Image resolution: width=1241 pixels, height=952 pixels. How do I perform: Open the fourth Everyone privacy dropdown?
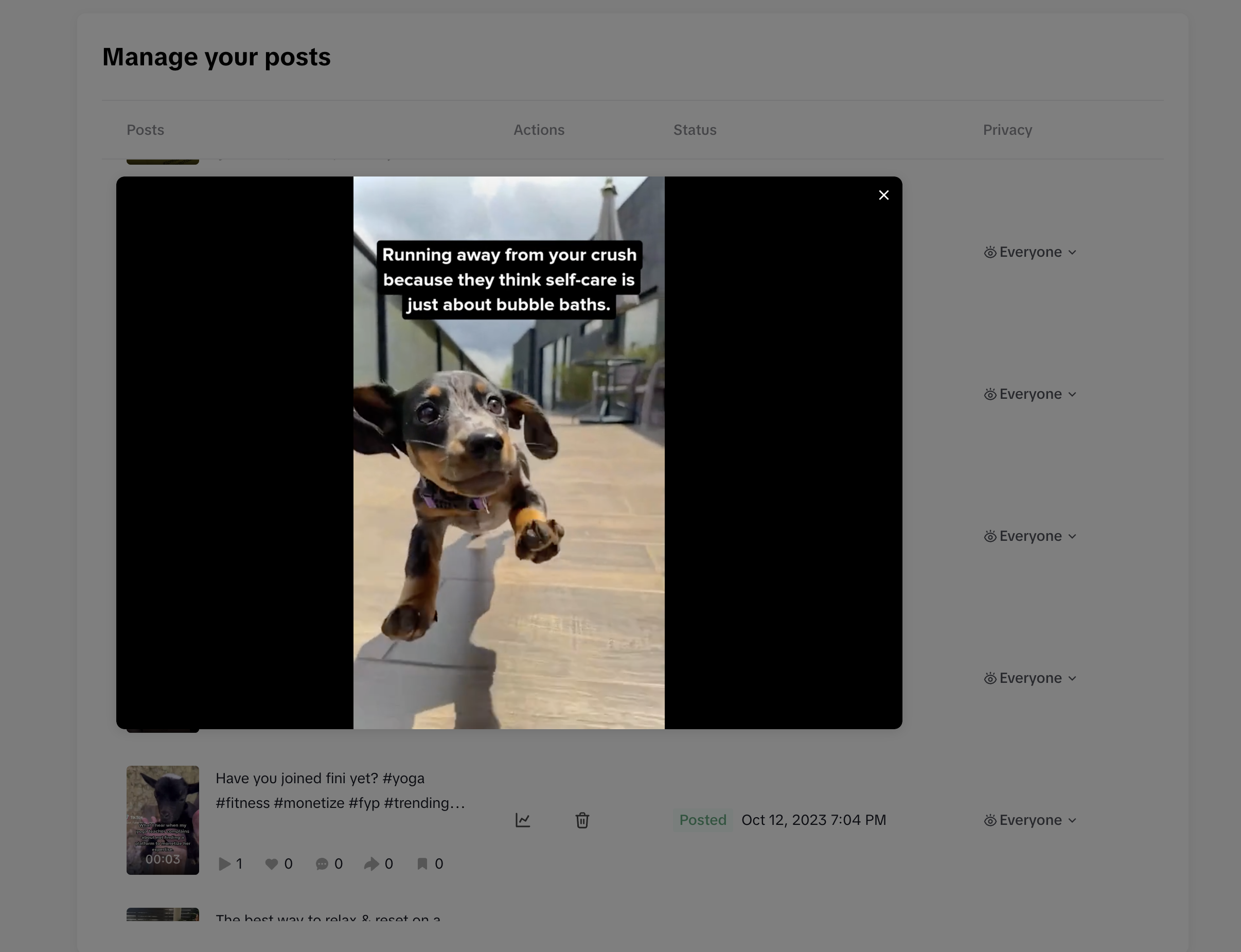click(1029, 678)
